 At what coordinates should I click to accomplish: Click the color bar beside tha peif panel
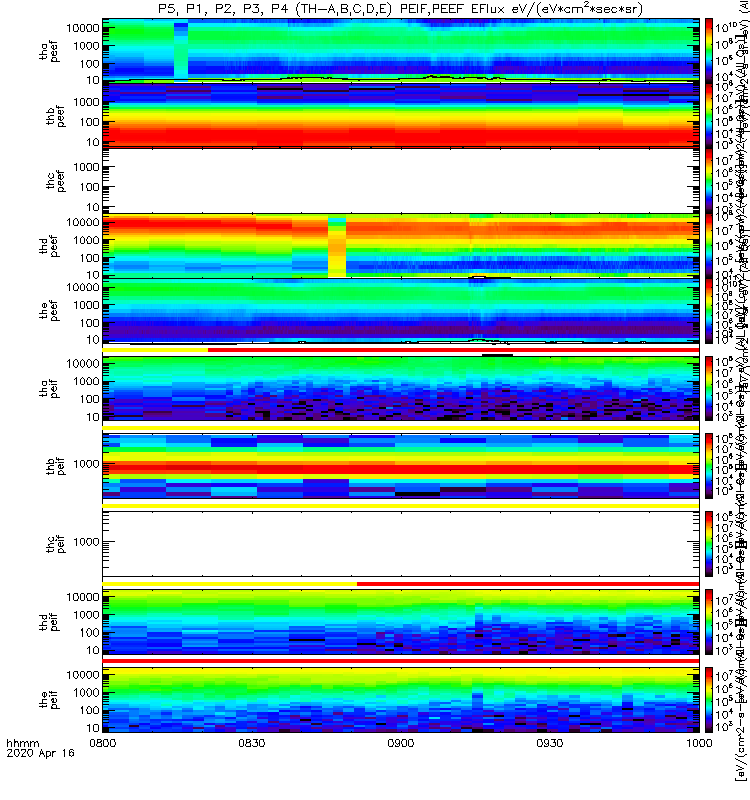point(709,388)
